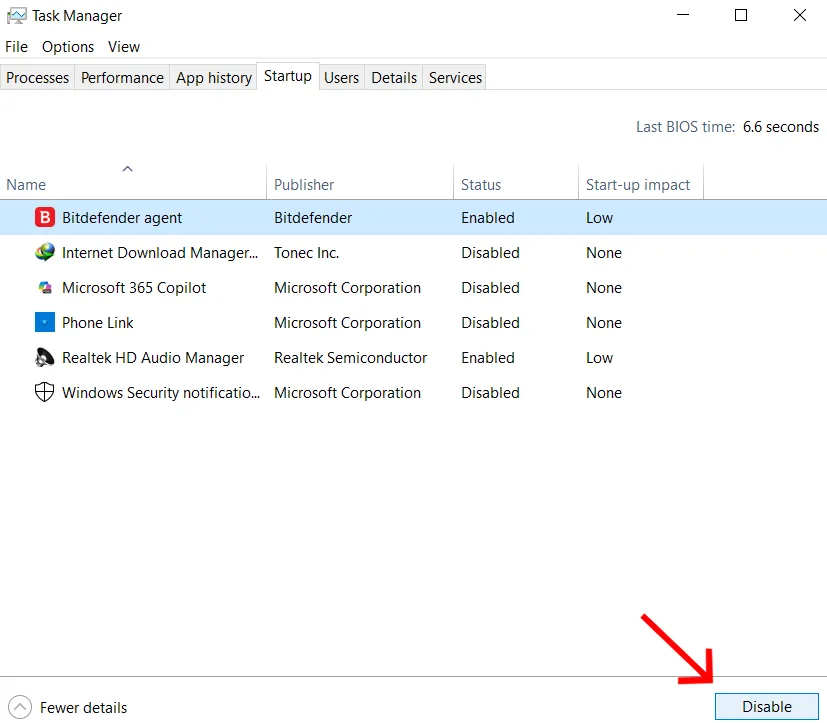
Task: Switch to the Performance tab
Action: pos(121,77)
